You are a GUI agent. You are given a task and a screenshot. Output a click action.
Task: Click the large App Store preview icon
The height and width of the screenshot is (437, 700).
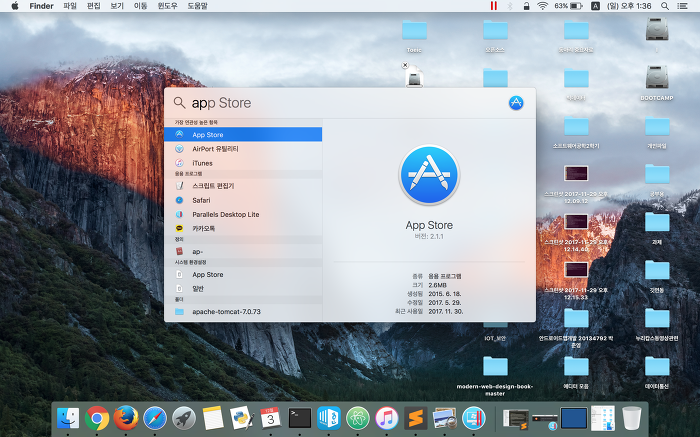click(x=429, y=175)
